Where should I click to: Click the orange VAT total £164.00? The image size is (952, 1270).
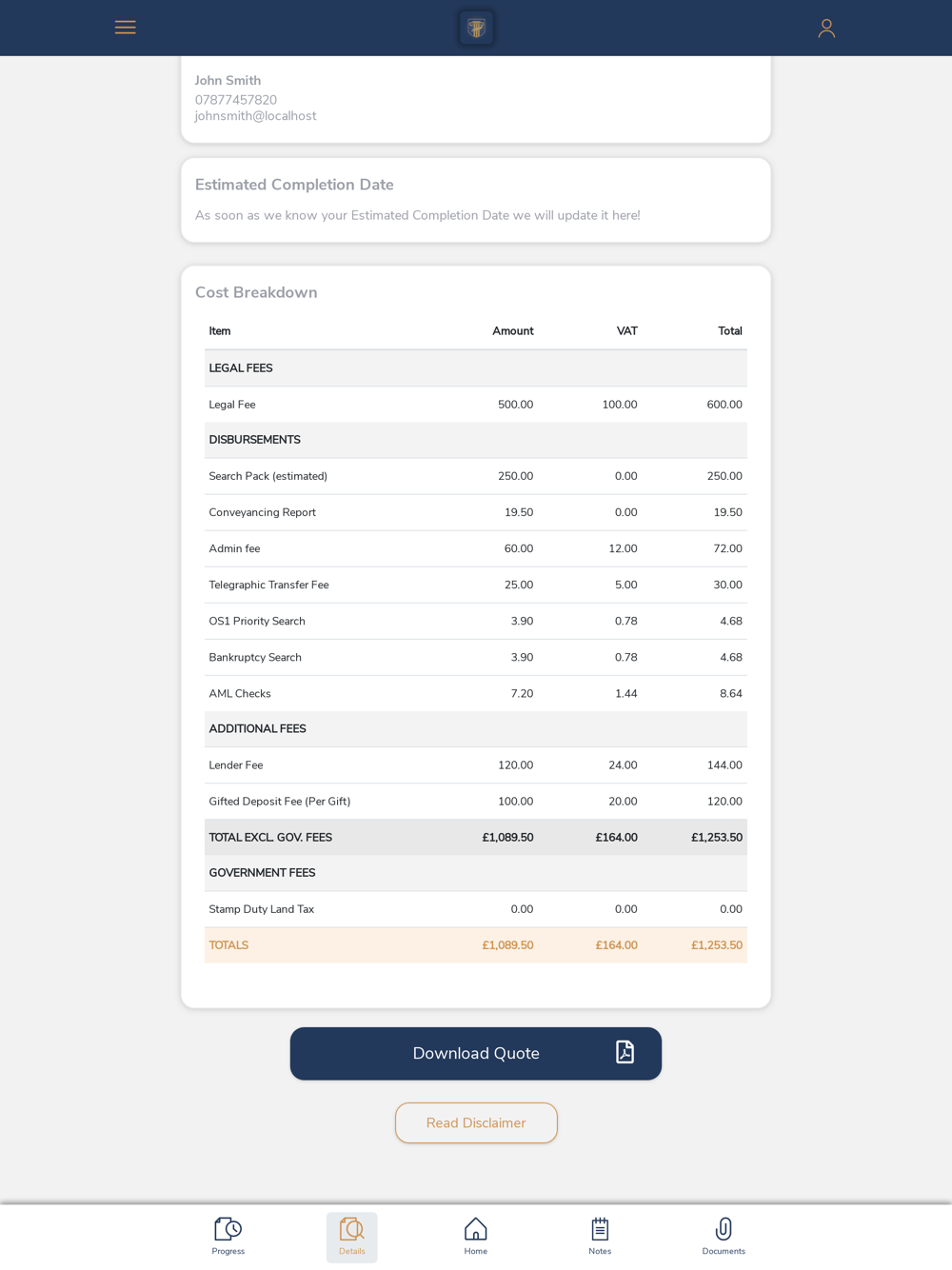point(617,945)
